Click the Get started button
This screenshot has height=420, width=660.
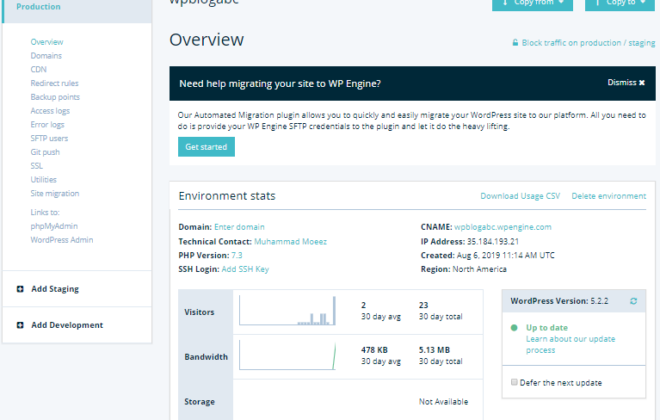(206, 146)
